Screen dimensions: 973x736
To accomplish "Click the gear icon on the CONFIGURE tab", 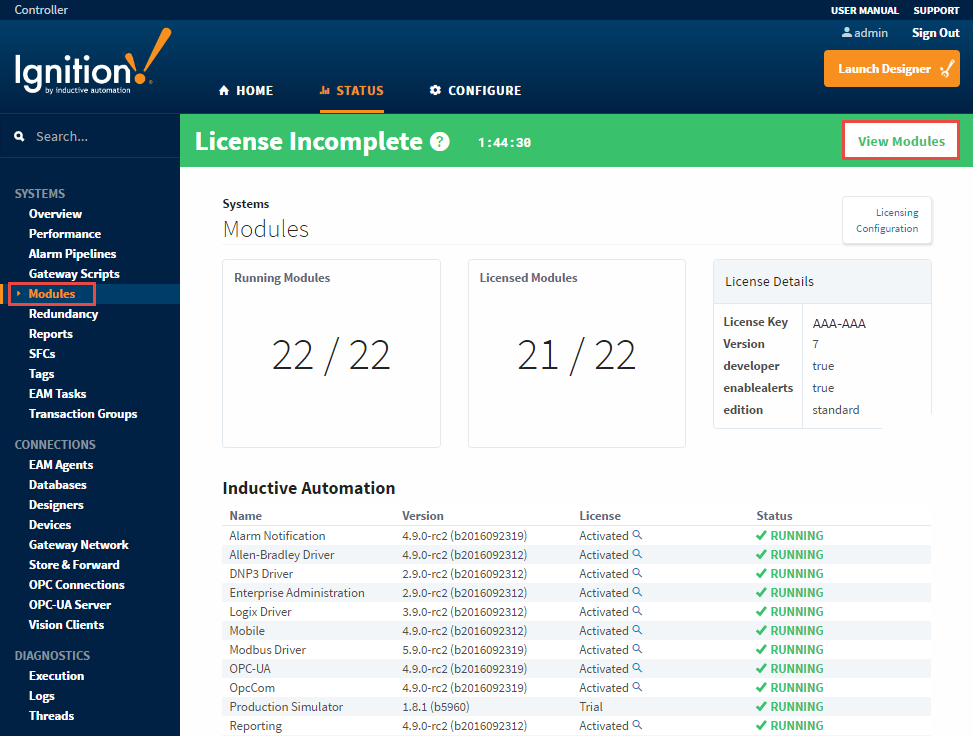I will (x=434, y=90).
